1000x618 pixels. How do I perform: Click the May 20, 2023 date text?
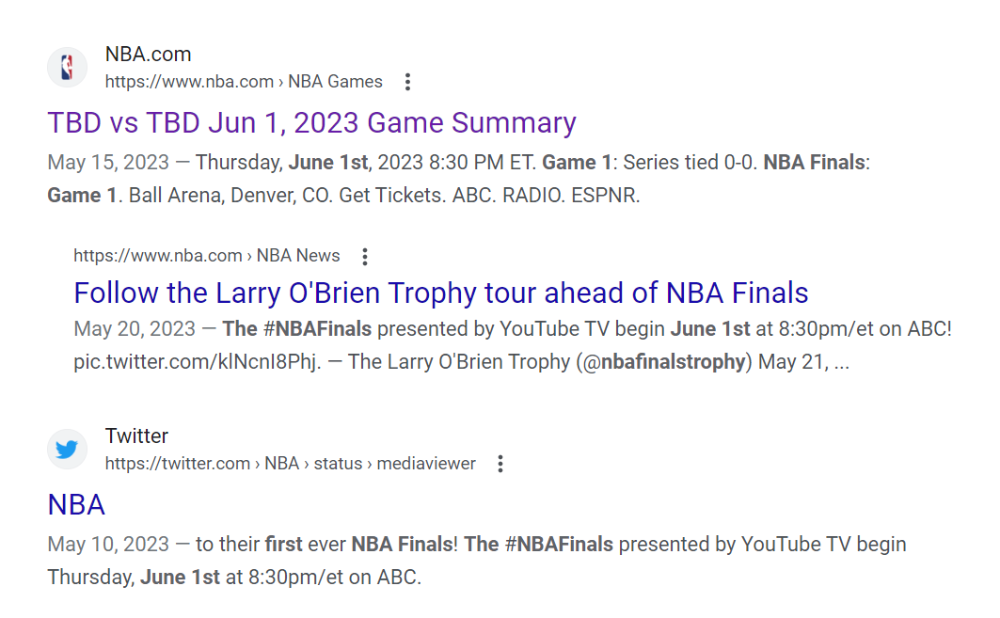coord(135,329)
